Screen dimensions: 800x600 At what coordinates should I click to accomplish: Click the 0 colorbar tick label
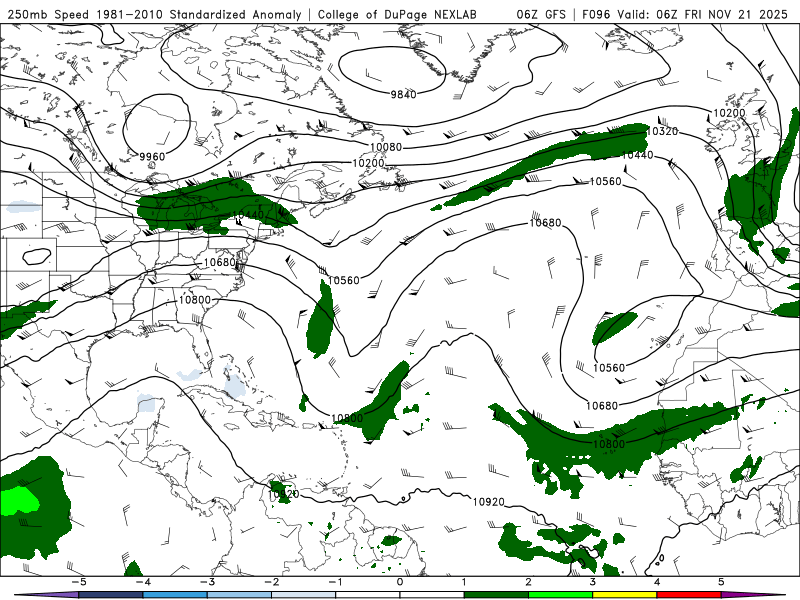tap(400, 582)
